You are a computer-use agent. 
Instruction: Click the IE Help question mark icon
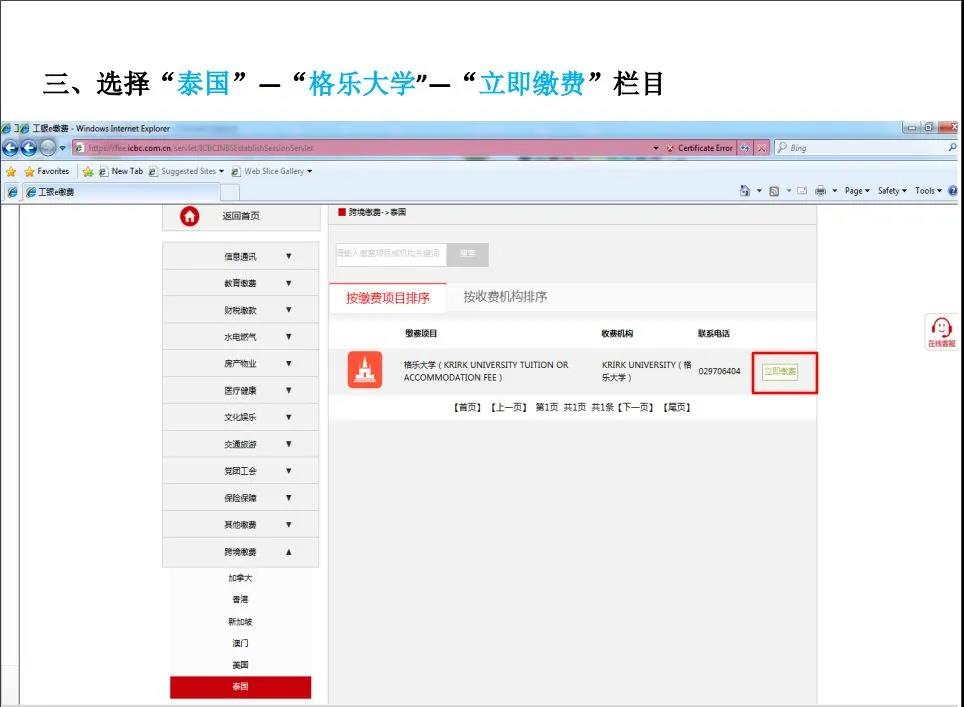point(953,191)
